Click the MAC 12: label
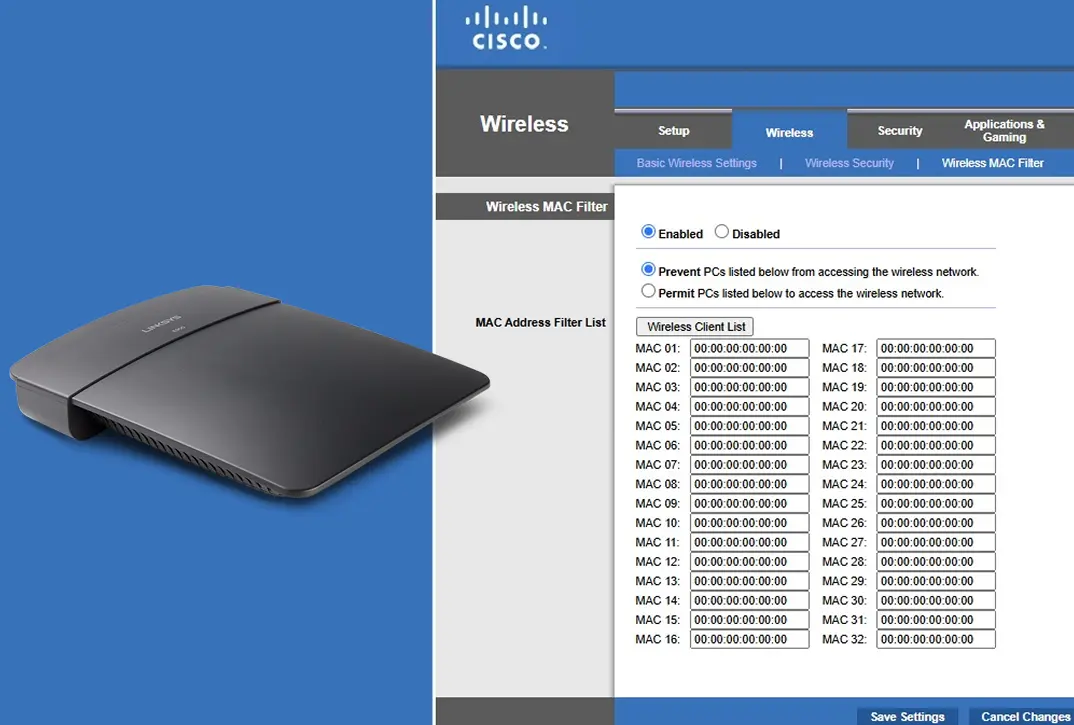 (x=658, y=562)
